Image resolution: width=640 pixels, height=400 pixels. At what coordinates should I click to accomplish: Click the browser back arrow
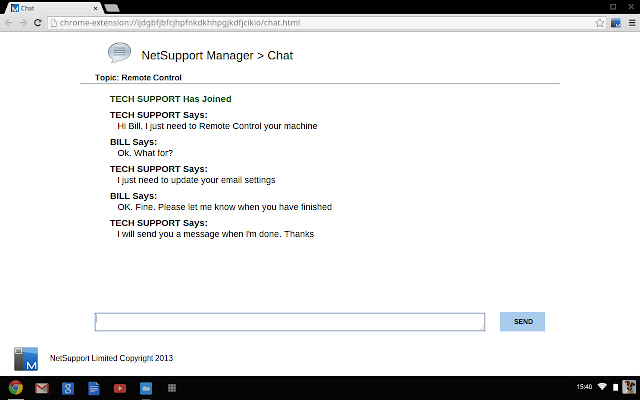[9, 23]
